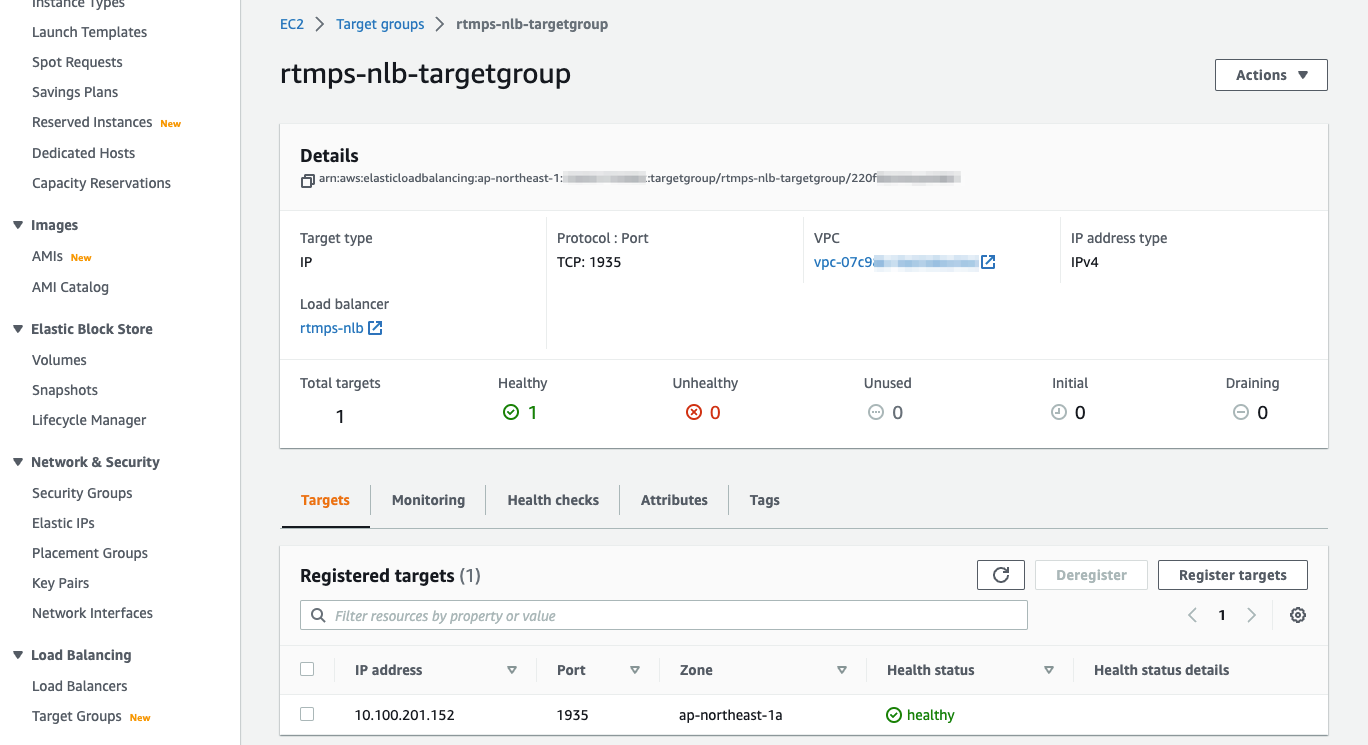This screenshot has width=1368, height=745.
Task: Open Savings Plans in sidebar
Action: [x=75, y=92]
